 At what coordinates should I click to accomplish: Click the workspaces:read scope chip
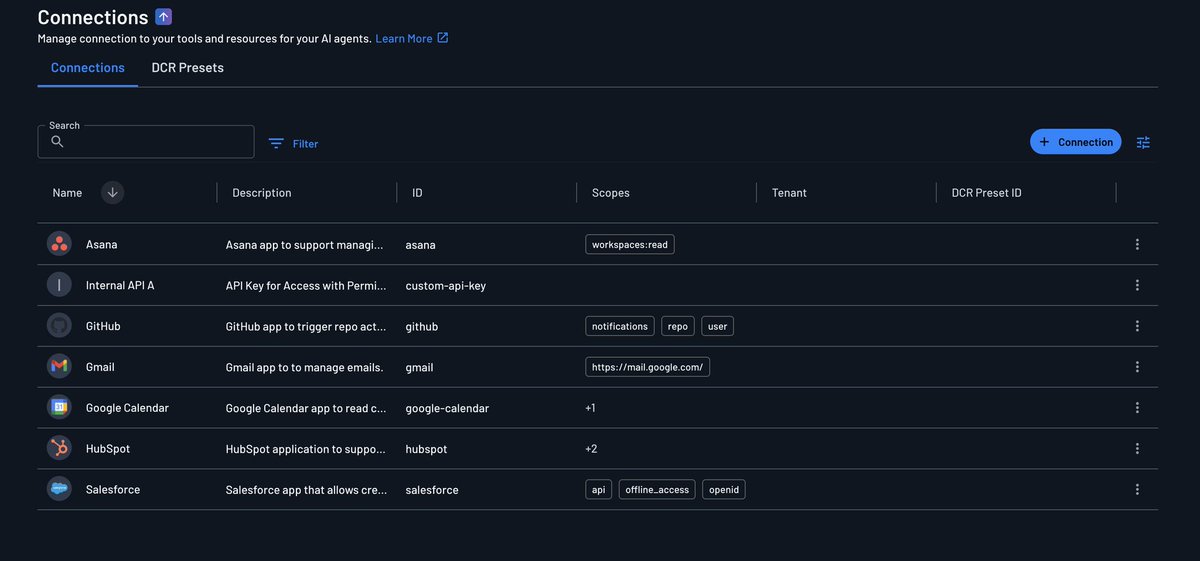[630, 244]
